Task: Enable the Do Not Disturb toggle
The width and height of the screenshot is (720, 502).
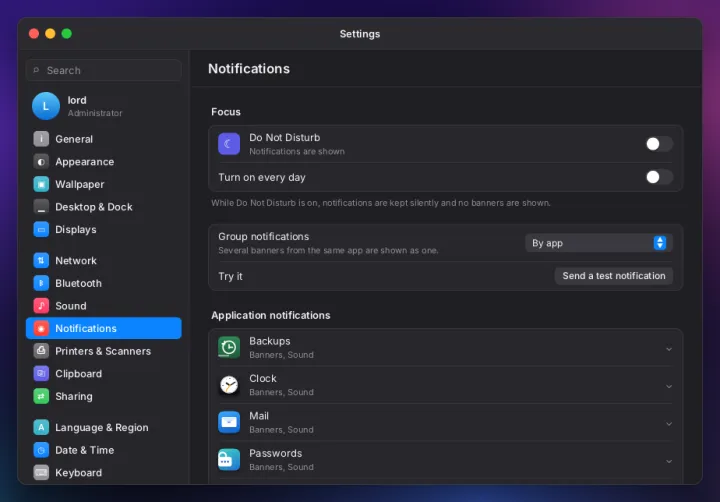Action: pos(659,144)
